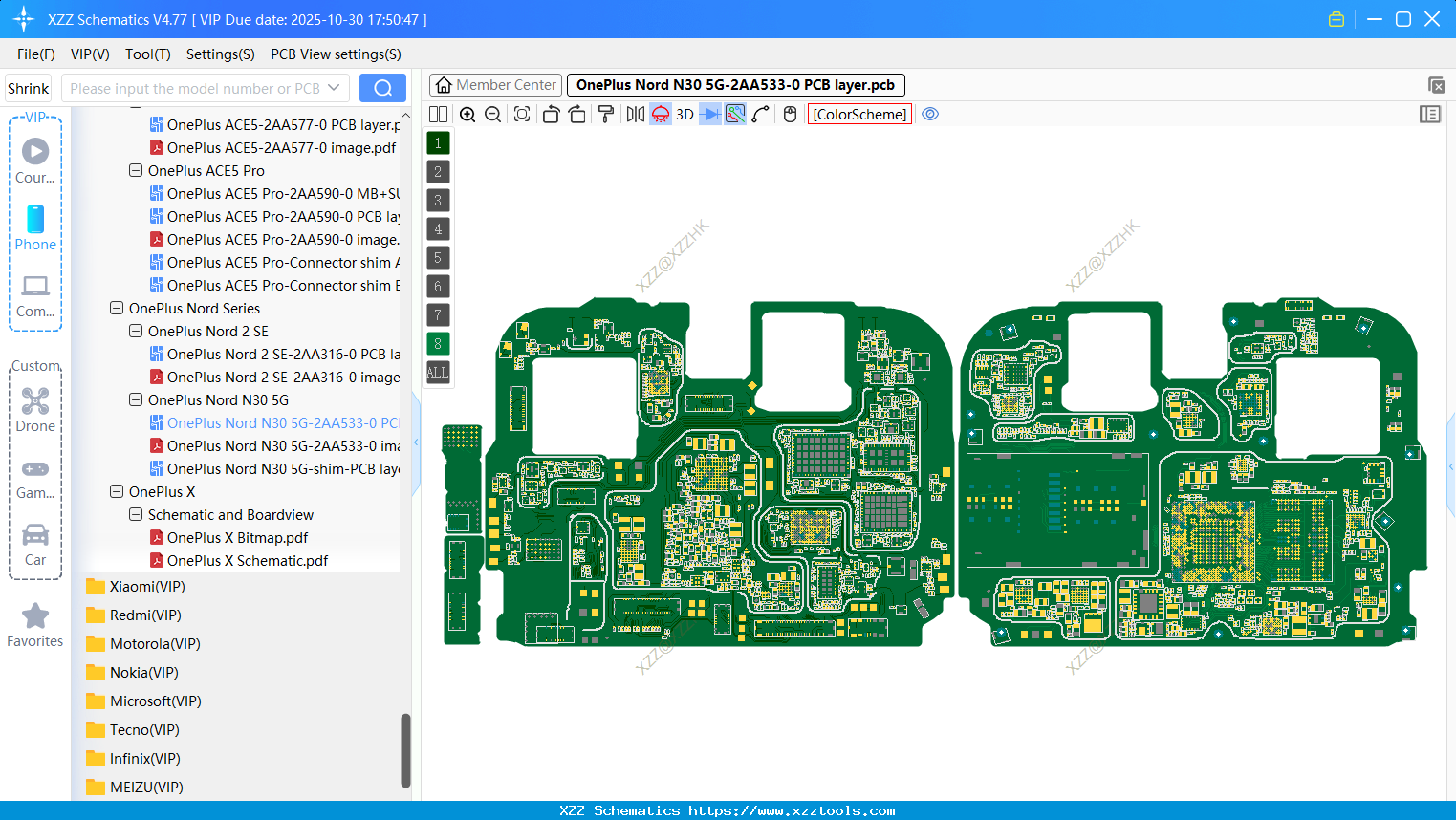The width and height of the screenshot is (1456, 820).
Task: Toggle the diode jump navigation mode
Action: click(x=710, y=114)
